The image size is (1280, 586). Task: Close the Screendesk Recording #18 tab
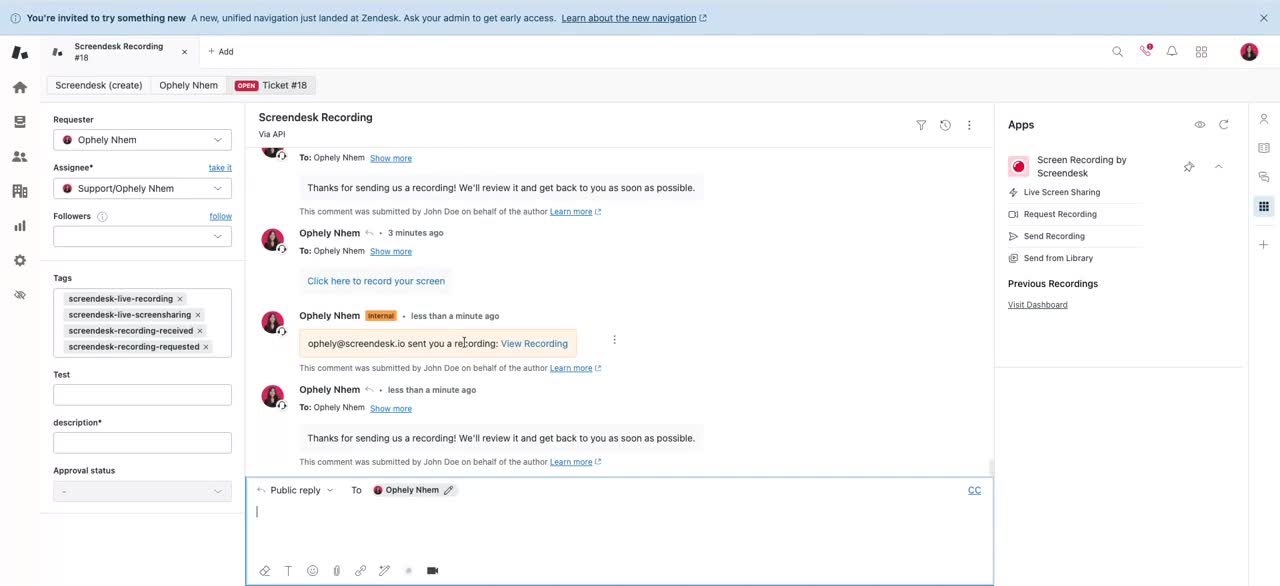click(x=184, y=52)
